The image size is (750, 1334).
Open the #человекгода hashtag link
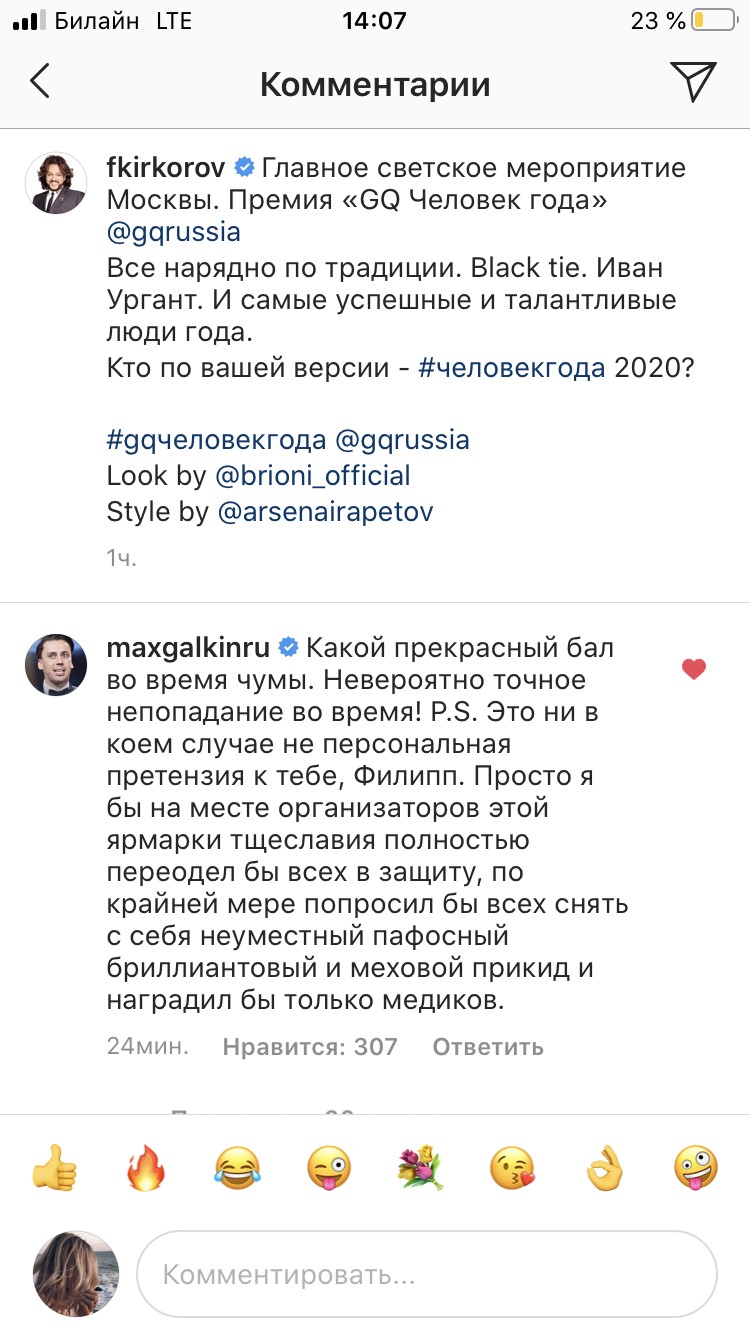[x=512, y=369]
